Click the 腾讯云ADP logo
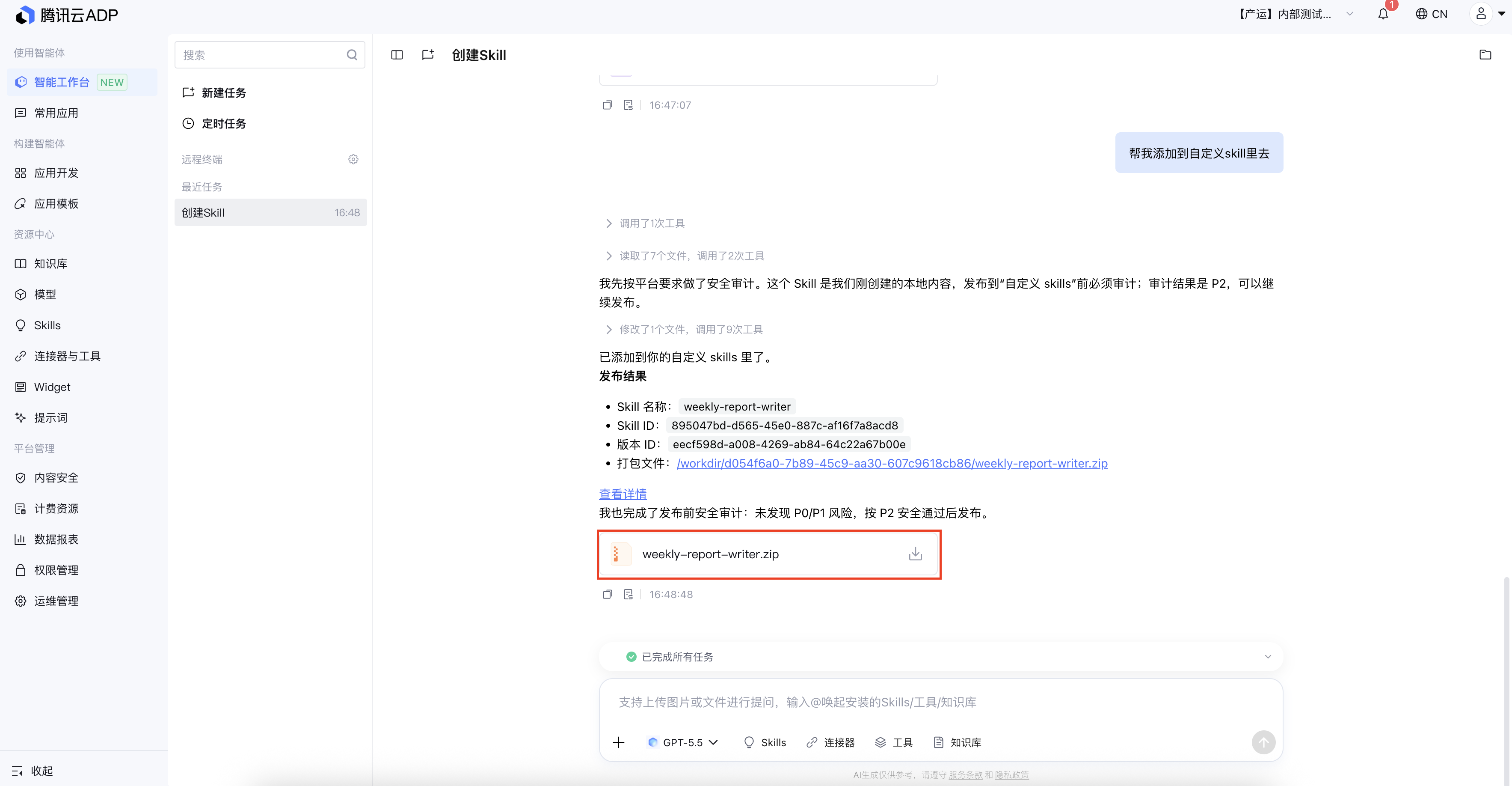The height and width of the screenshot is (786, 1512). click(x=66, y=15)
